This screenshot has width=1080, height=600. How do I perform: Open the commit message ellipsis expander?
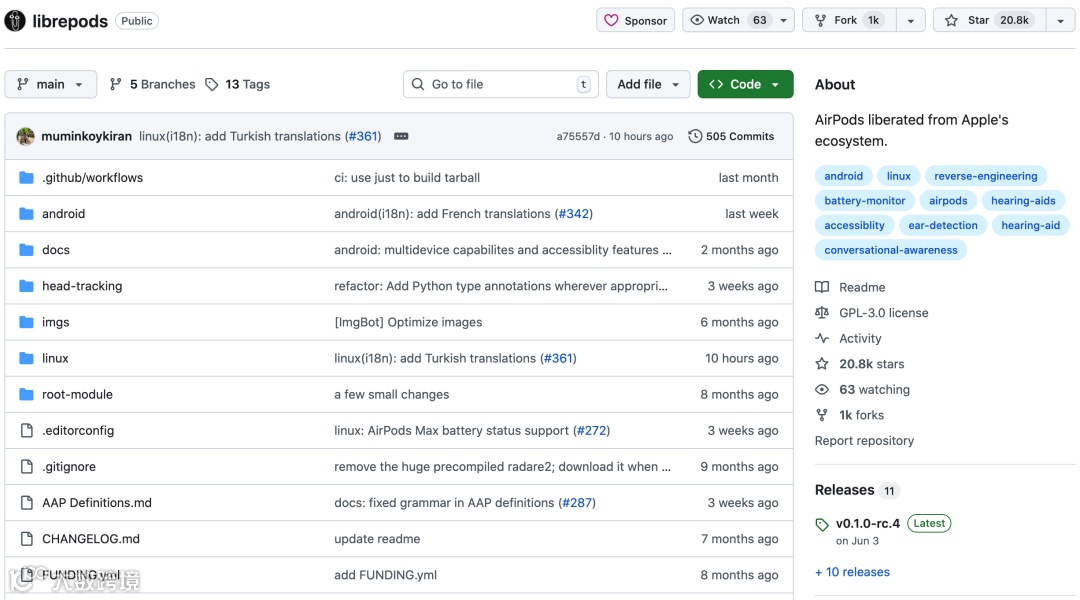coord(401,136)
